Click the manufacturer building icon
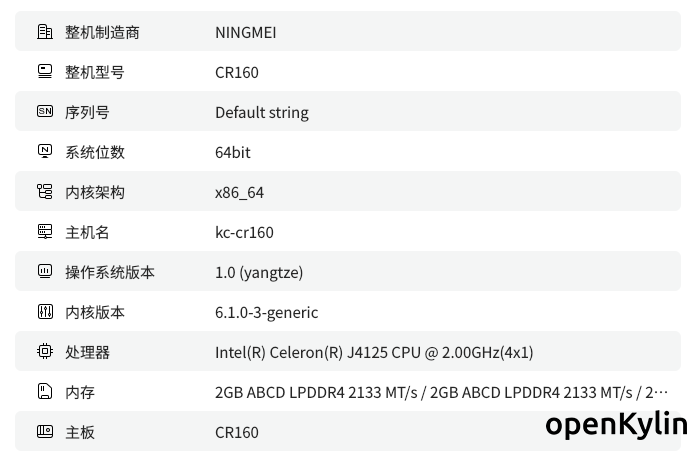The width and height of the screenshot is (698, 451). (x=45, y=32)
